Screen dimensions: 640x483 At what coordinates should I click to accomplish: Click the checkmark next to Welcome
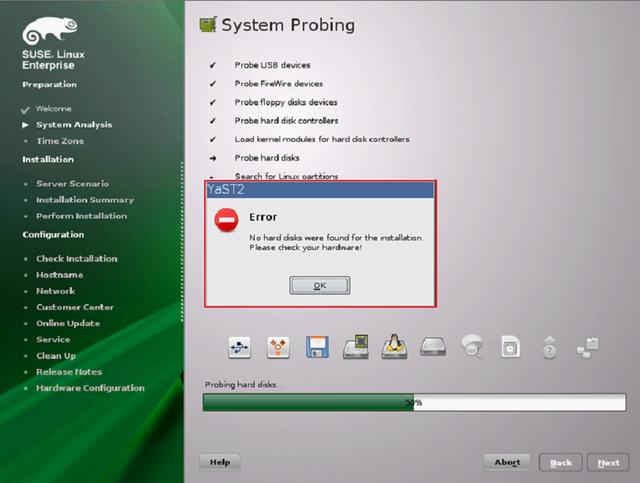coord(25,110)
